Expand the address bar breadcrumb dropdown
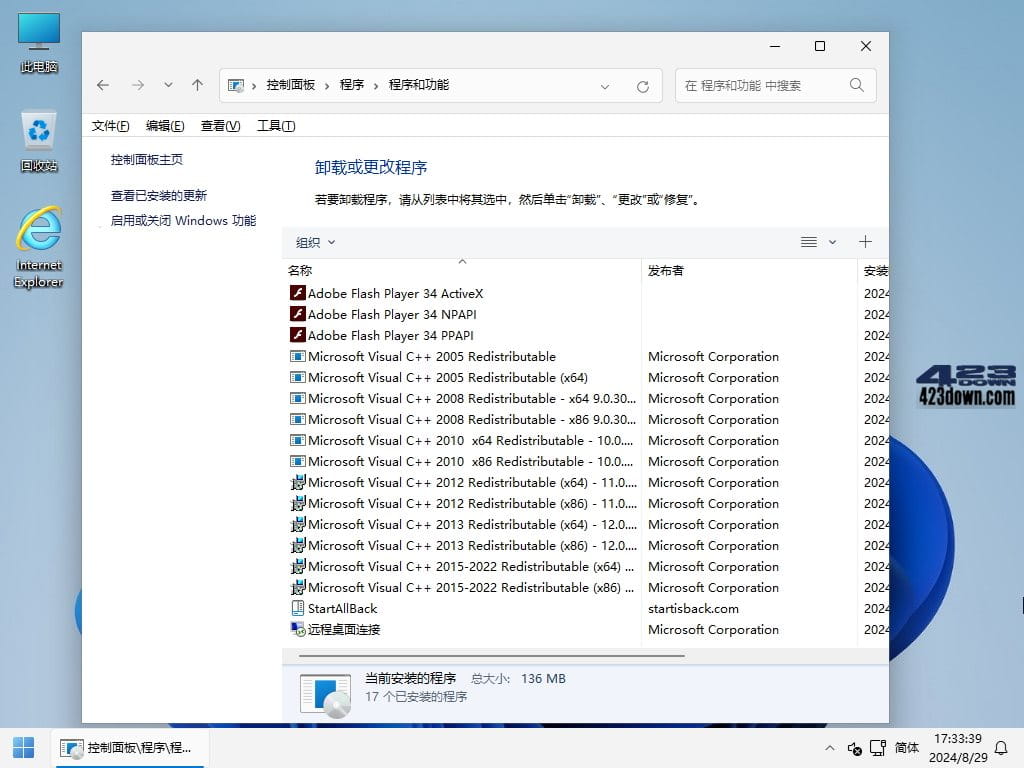The height and width of the screenshot is (768, 1024). 605,86
